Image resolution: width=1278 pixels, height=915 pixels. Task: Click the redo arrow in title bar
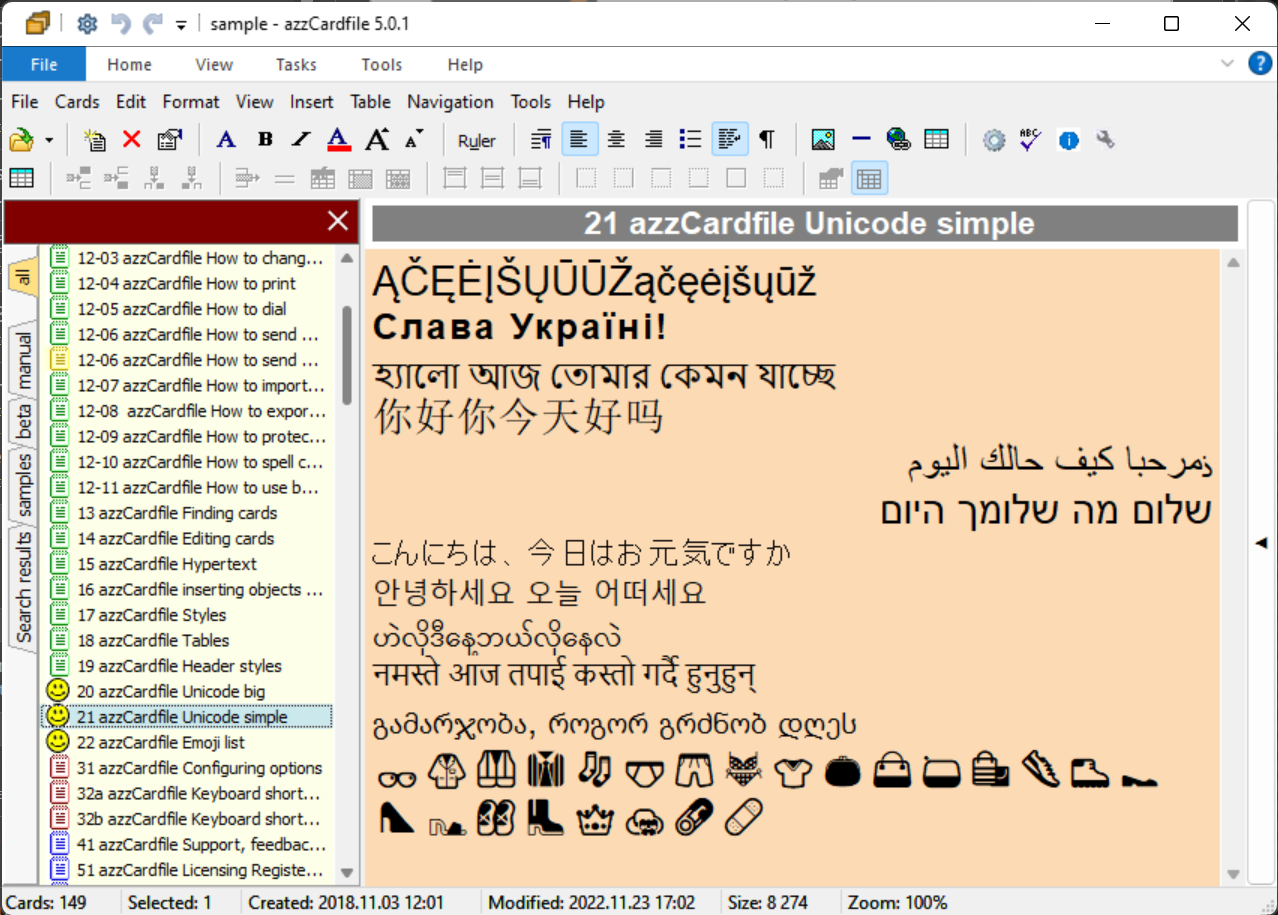tap(152, 24)
